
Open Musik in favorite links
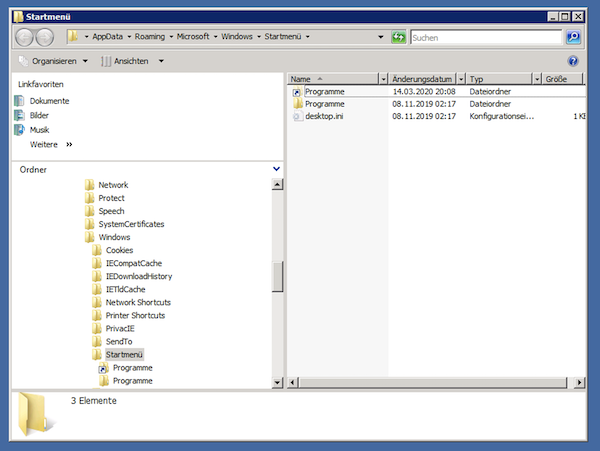coord(39,129)
